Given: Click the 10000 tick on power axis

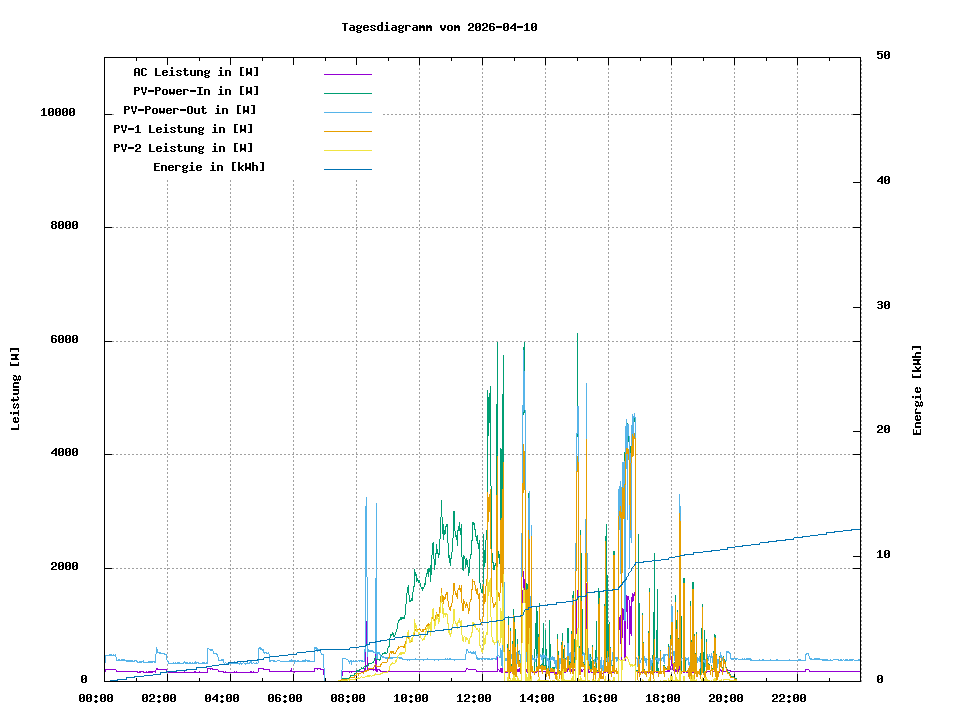Looking at the screenshot, I should 58,113.
